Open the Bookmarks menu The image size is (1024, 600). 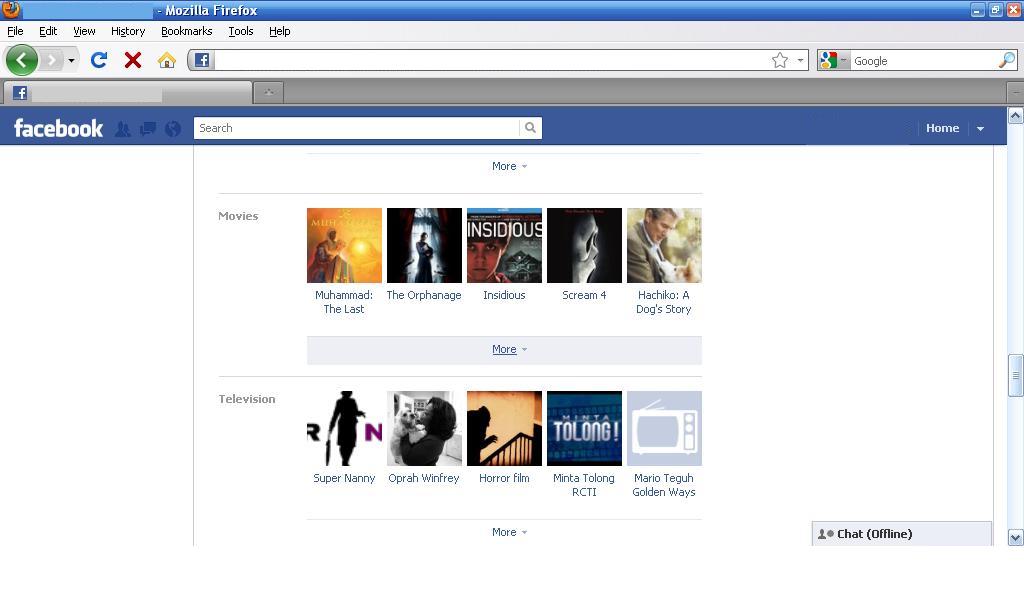(x=187, y=31)
